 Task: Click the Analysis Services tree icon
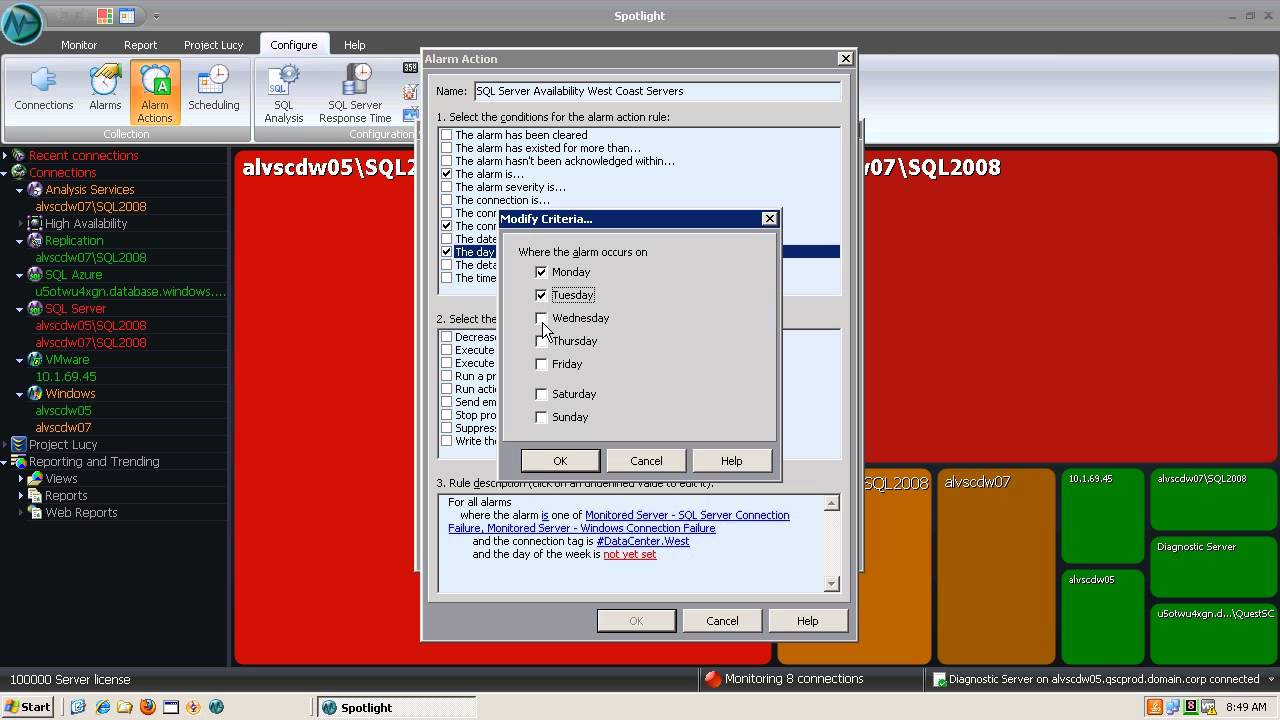click(35, 190)
